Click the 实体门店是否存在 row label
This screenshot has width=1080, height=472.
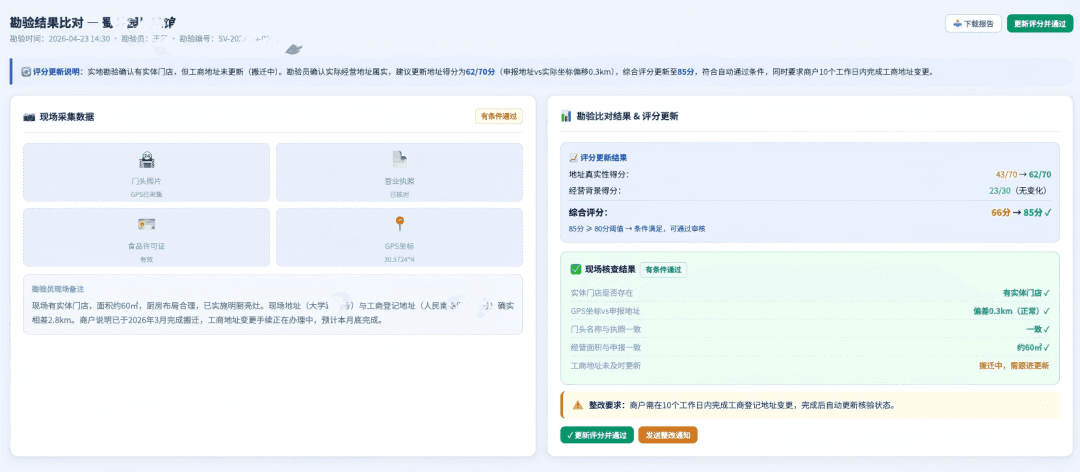602,293
